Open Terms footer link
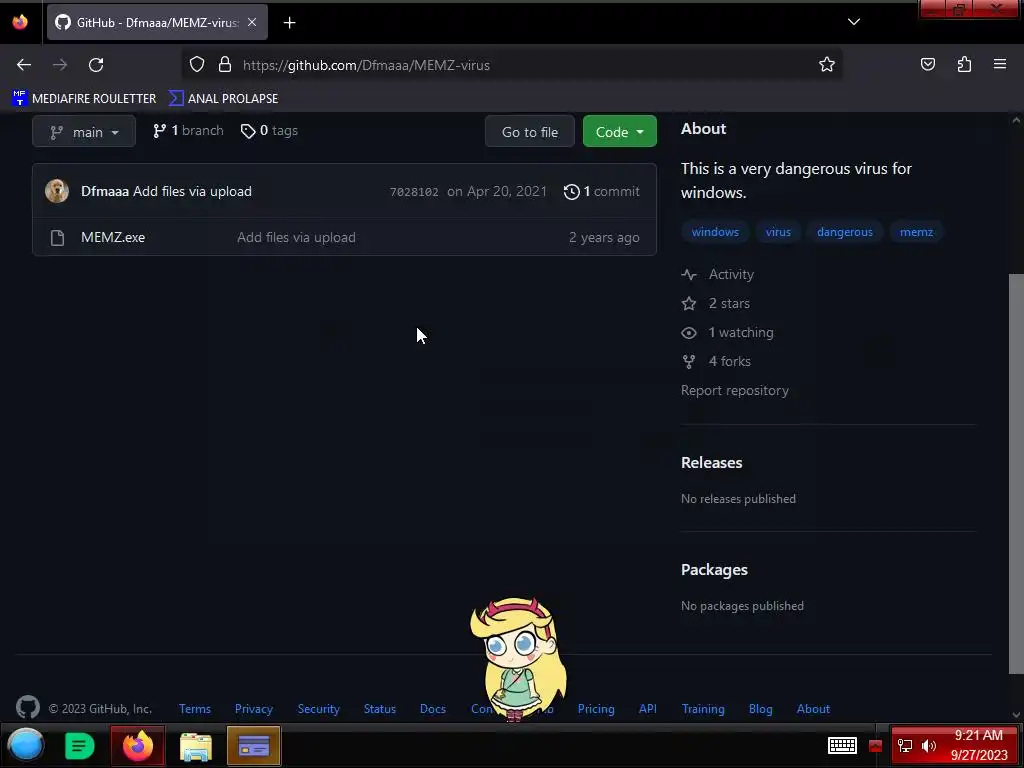1024x768 pixels. coord(195,709)
